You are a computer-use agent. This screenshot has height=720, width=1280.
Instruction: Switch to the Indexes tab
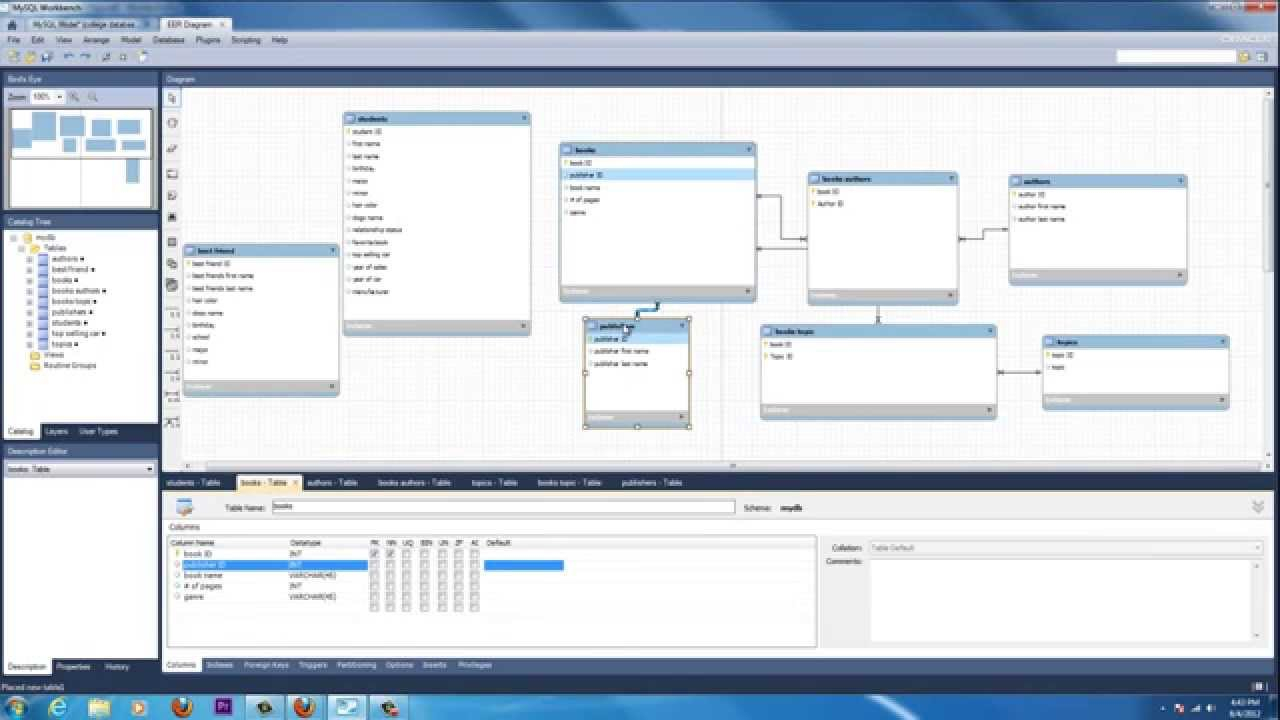click(x=218, y=665)
